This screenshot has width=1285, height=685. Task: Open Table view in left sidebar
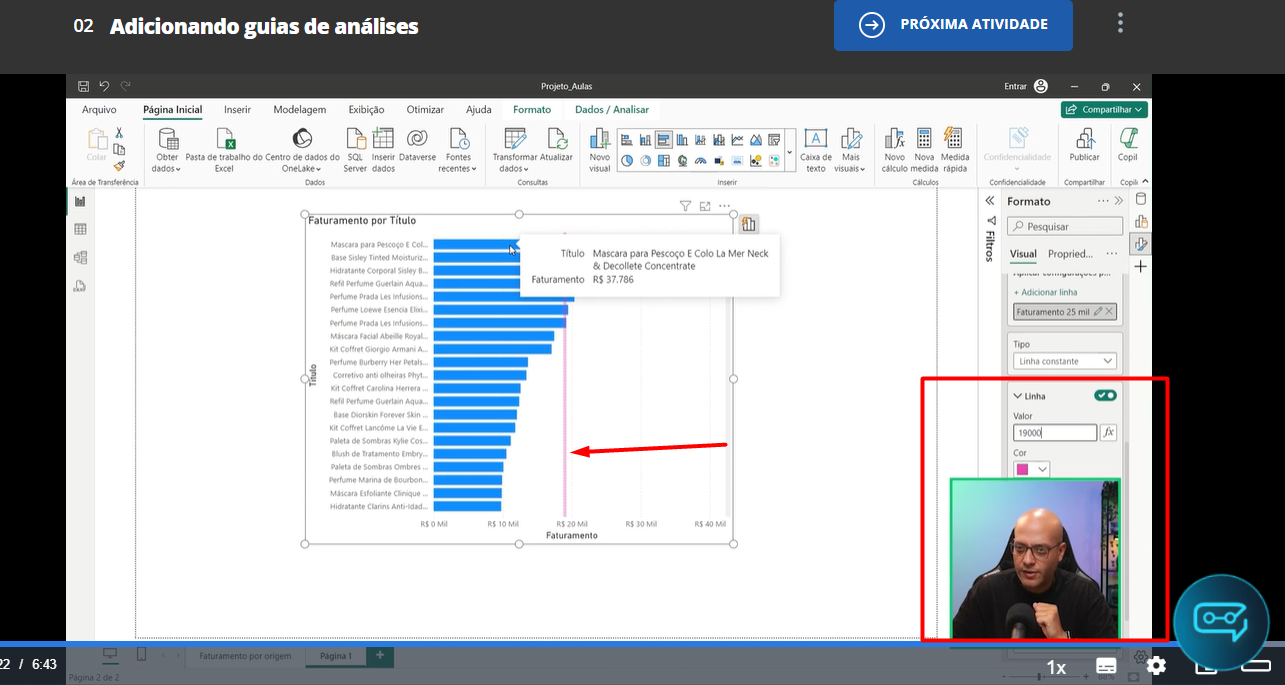point(80,229)
